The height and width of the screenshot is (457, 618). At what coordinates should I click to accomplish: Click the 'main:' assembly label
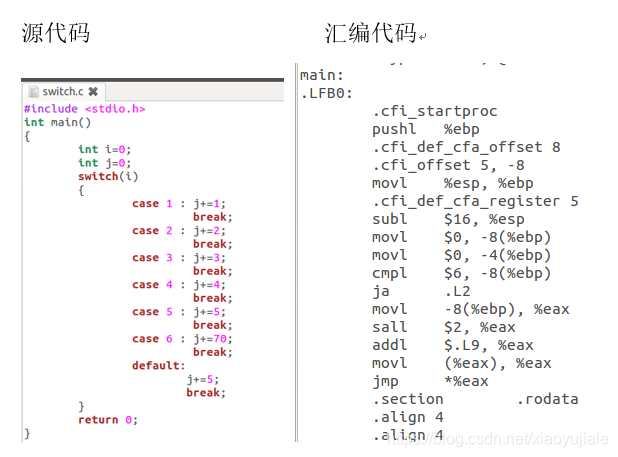(322, 75)
